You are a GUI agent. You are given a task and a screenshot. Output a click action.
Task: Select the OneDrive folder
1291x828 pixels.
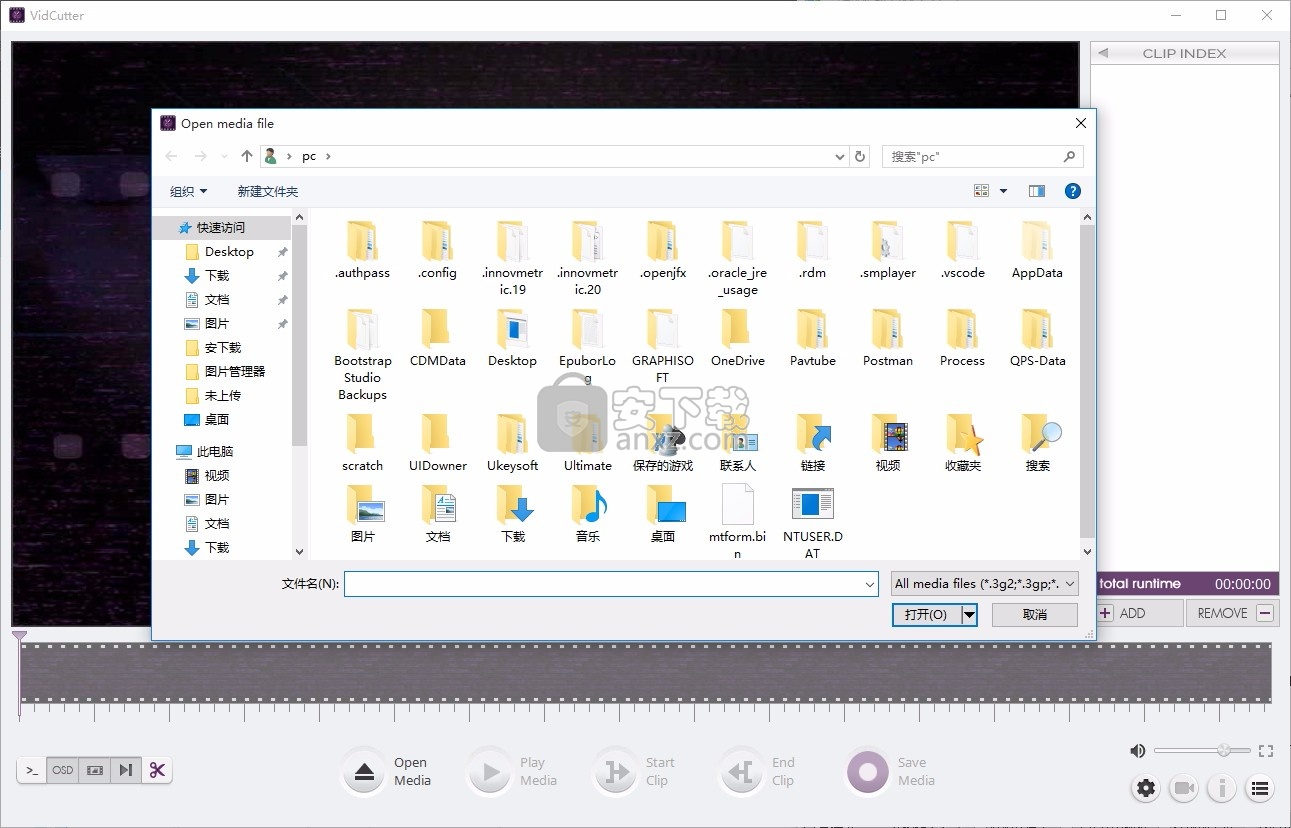tap(737, 339)
